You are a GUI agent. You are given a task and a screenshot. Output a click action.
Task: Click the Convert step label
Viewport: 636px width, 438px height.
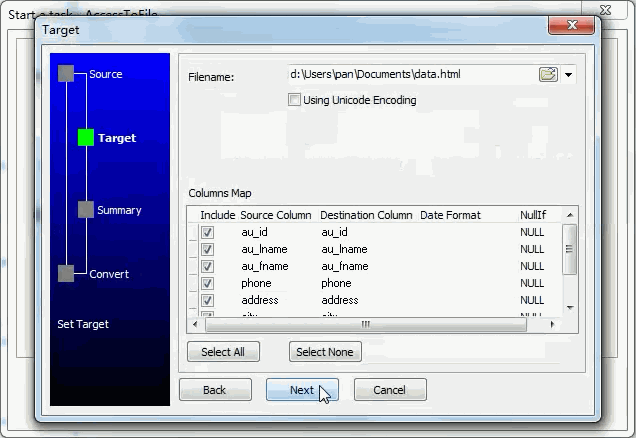coord(109,274)
